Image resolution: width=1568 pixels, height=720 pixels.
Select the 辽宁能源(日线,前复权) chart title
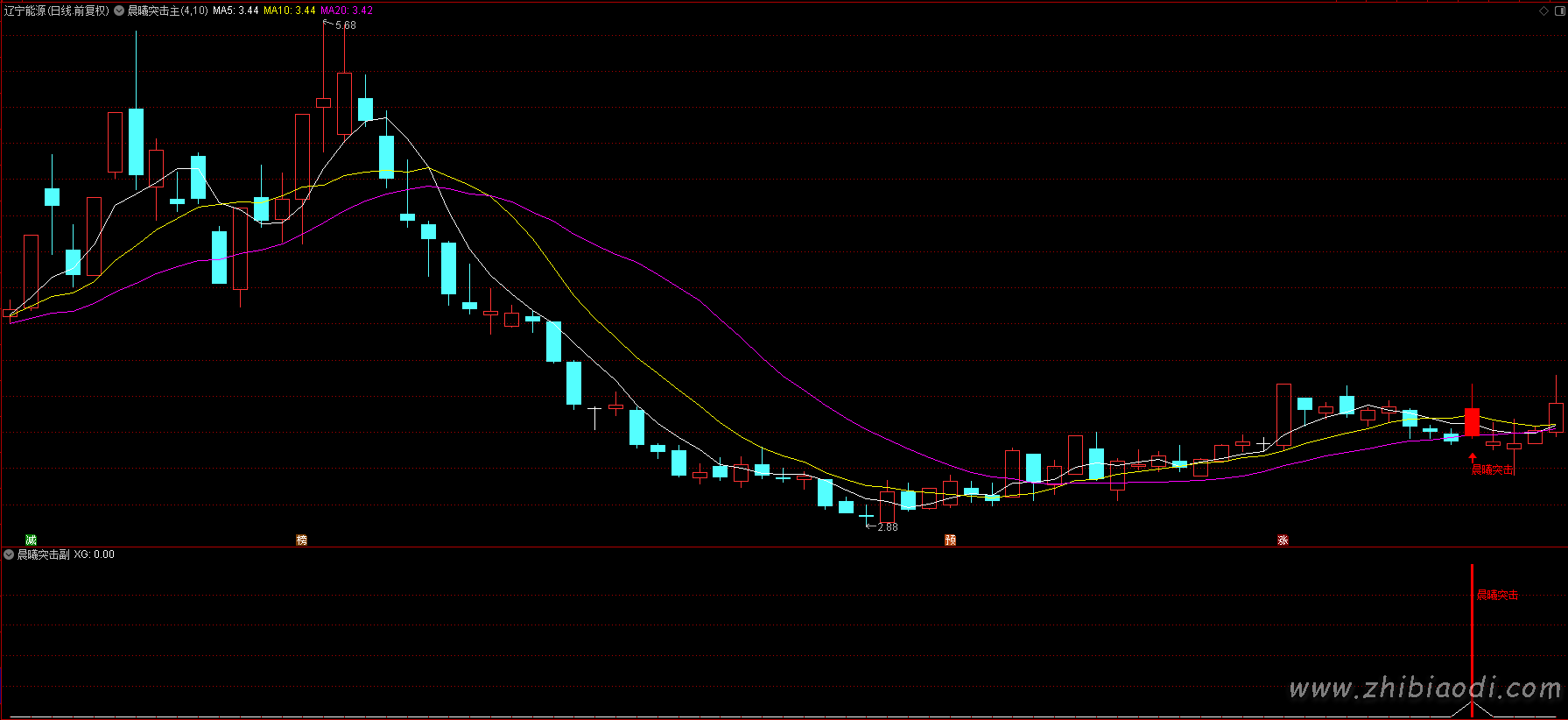tap(57, 11)
